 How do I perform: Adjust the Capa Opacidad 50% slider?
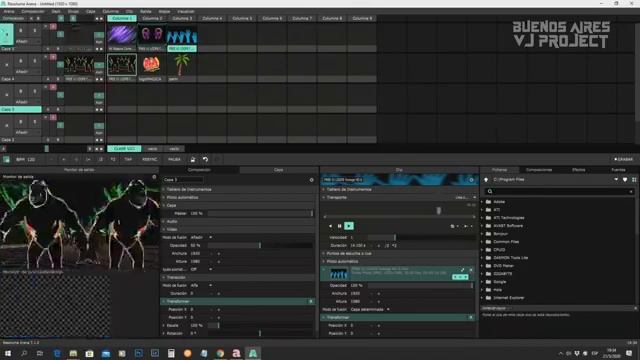click(x=260, y=245)
